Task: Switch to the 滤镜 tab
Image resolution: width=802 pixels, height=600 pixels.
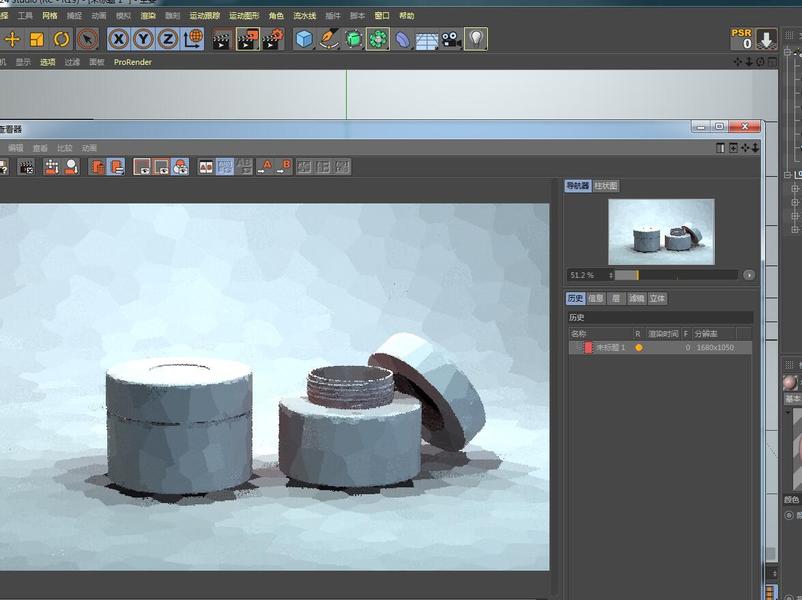Action: coord(636,298)
